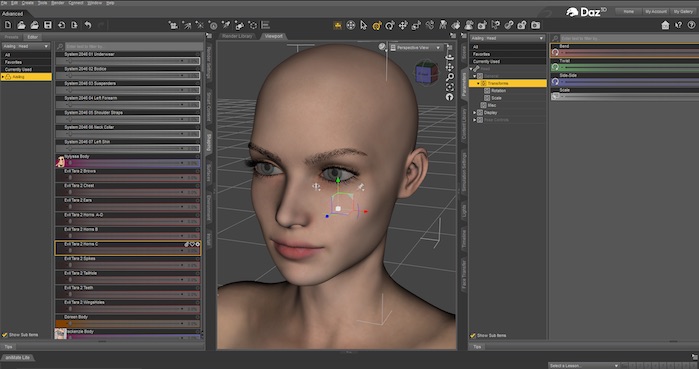
Task: Expand the Display tree node
Action: click(475, 113)
